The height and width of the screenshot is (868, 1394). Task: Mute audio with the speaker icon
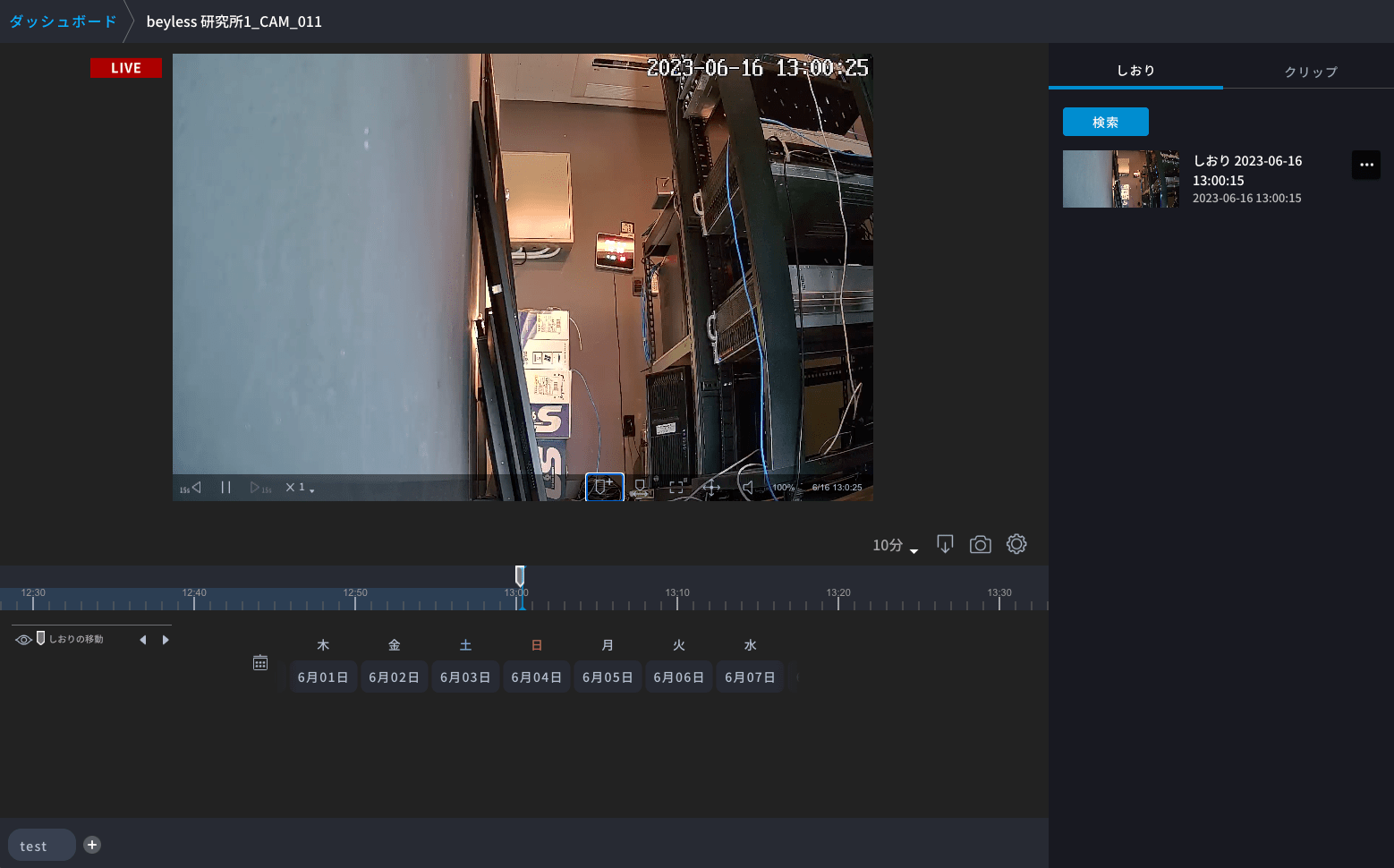pos(748,487)
